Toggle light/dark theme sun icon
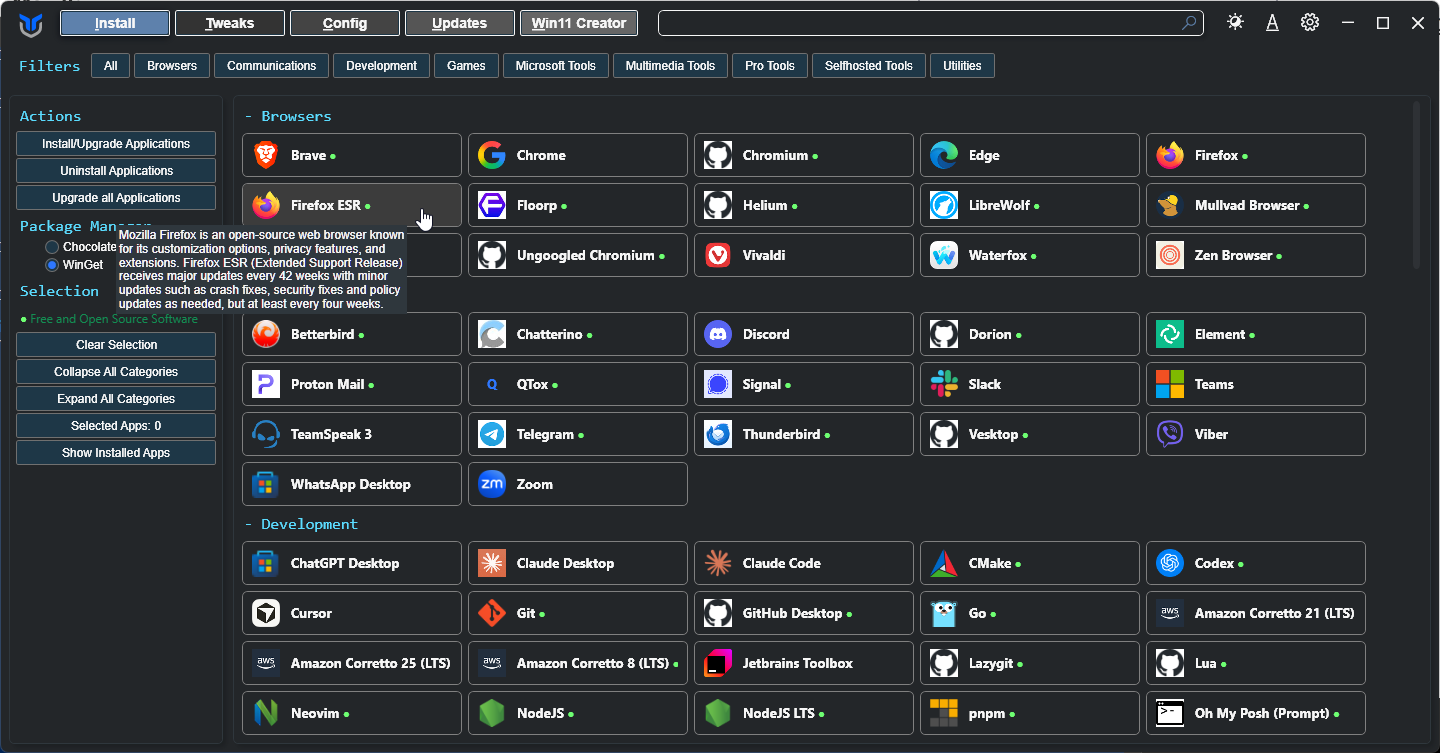Viewport: 1440px width, 753px height. pos(1235,22)
